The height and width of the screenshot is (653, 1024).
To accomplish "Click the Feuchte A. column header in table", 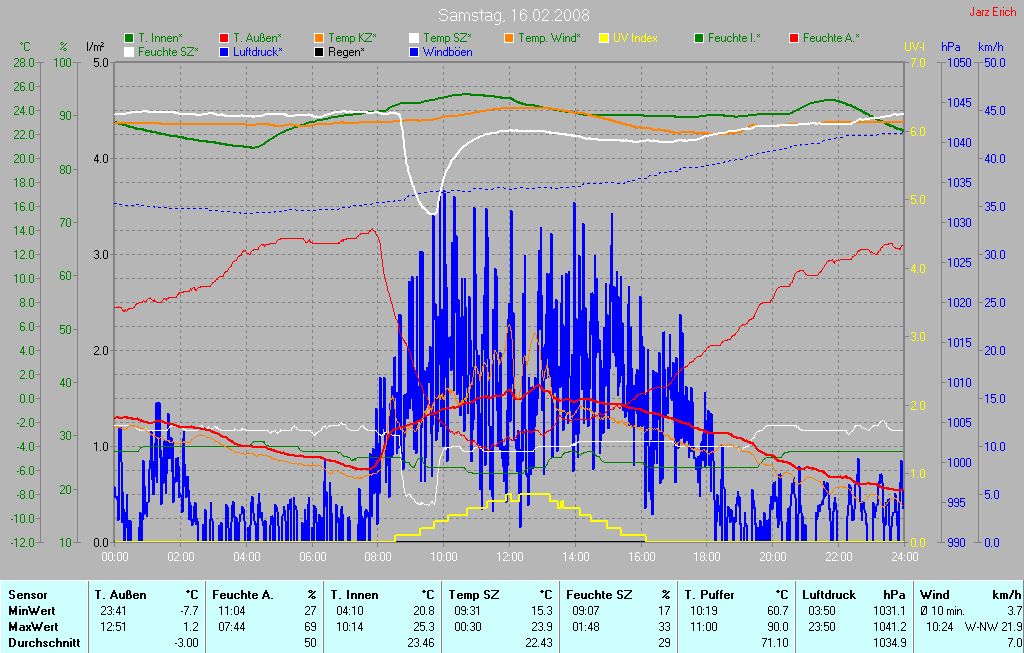I will [243, 595].
